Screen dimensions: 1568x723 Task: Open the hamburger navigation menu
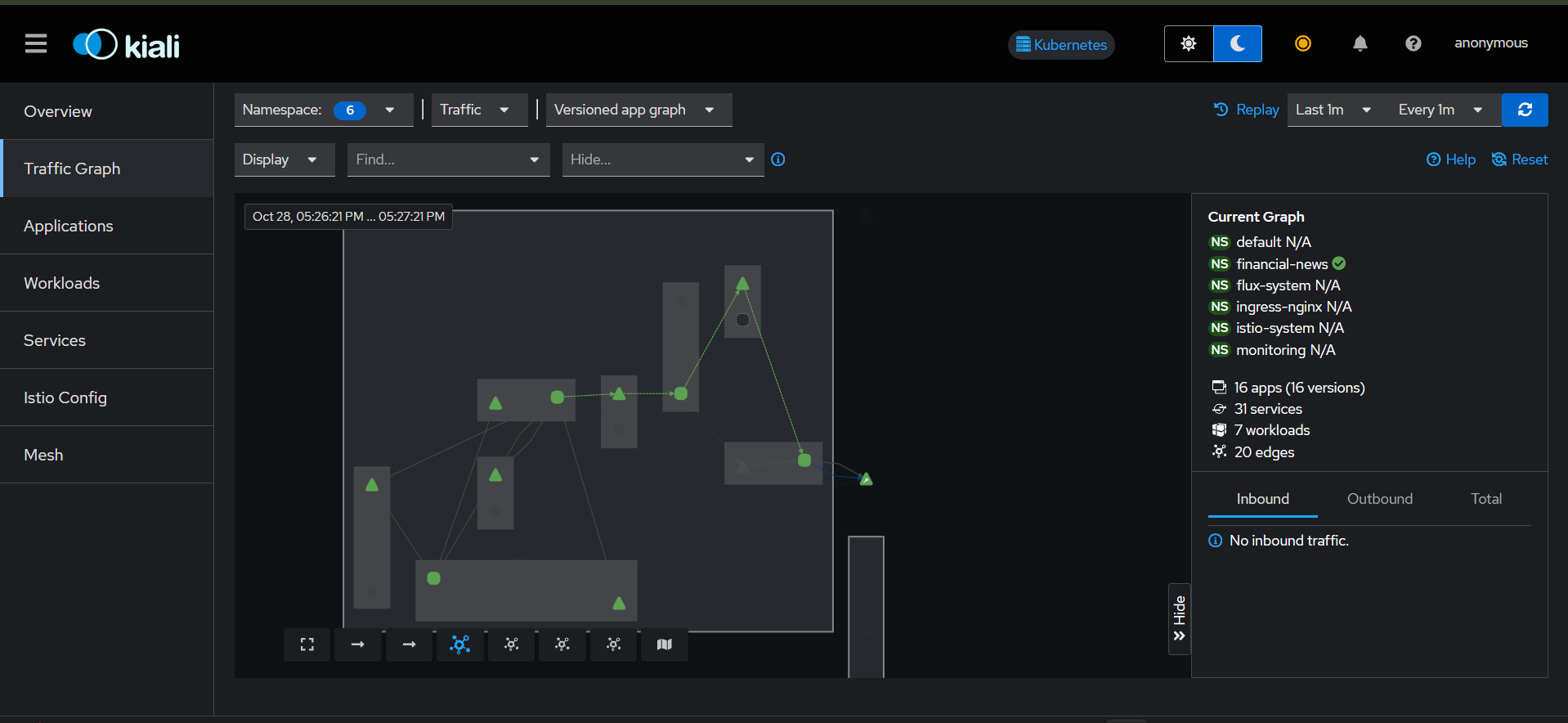(36, 43)
